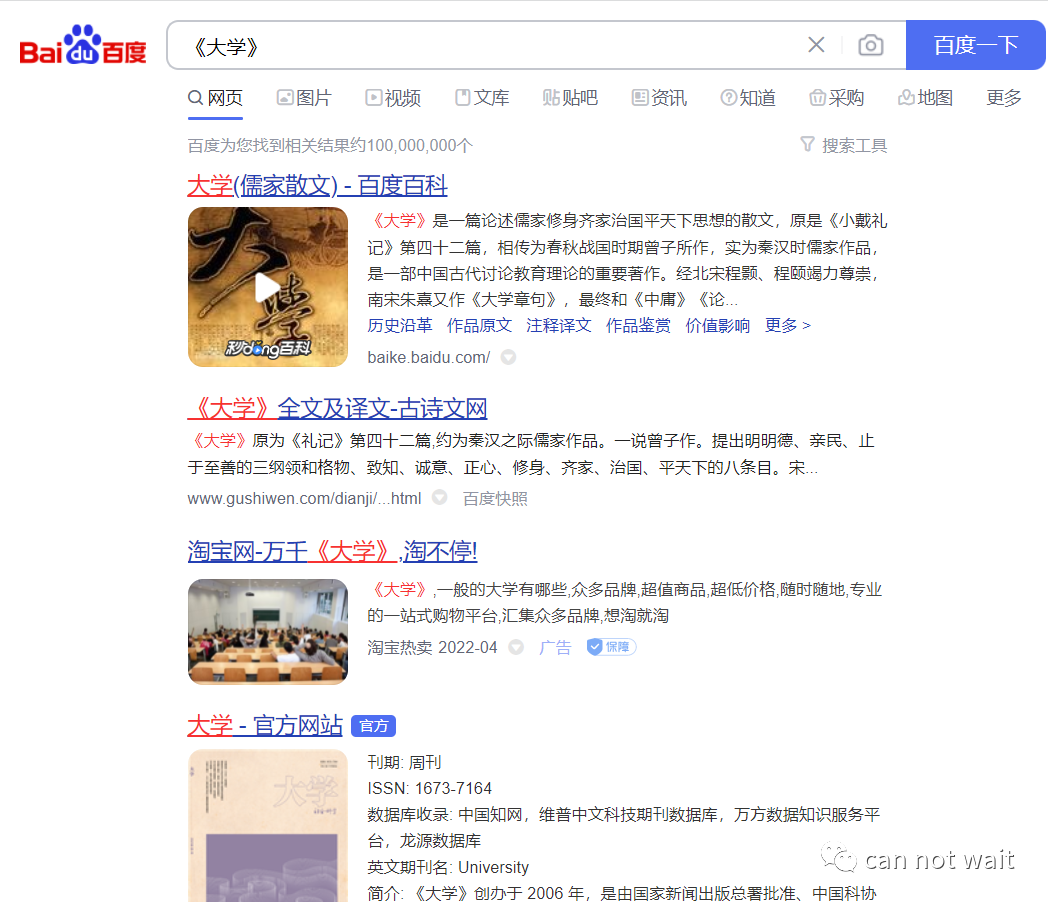The width and height of the screenshot is (1048, 902).
Task: Open the dropdown icon next to 淘宝热卖
Action: point(516,647)
